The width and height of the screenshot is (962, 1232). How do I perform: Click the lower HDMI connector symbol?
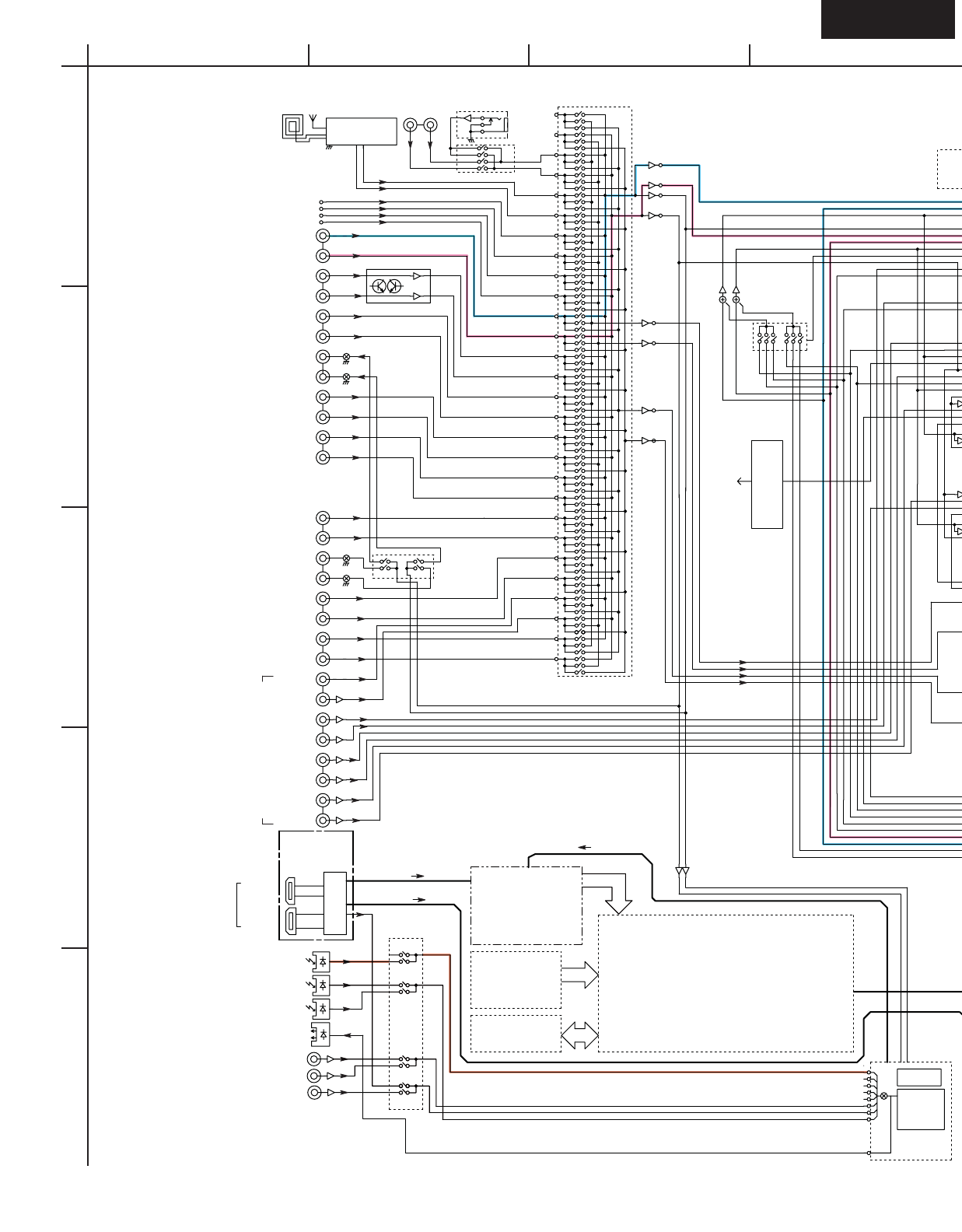pos(290,920)
